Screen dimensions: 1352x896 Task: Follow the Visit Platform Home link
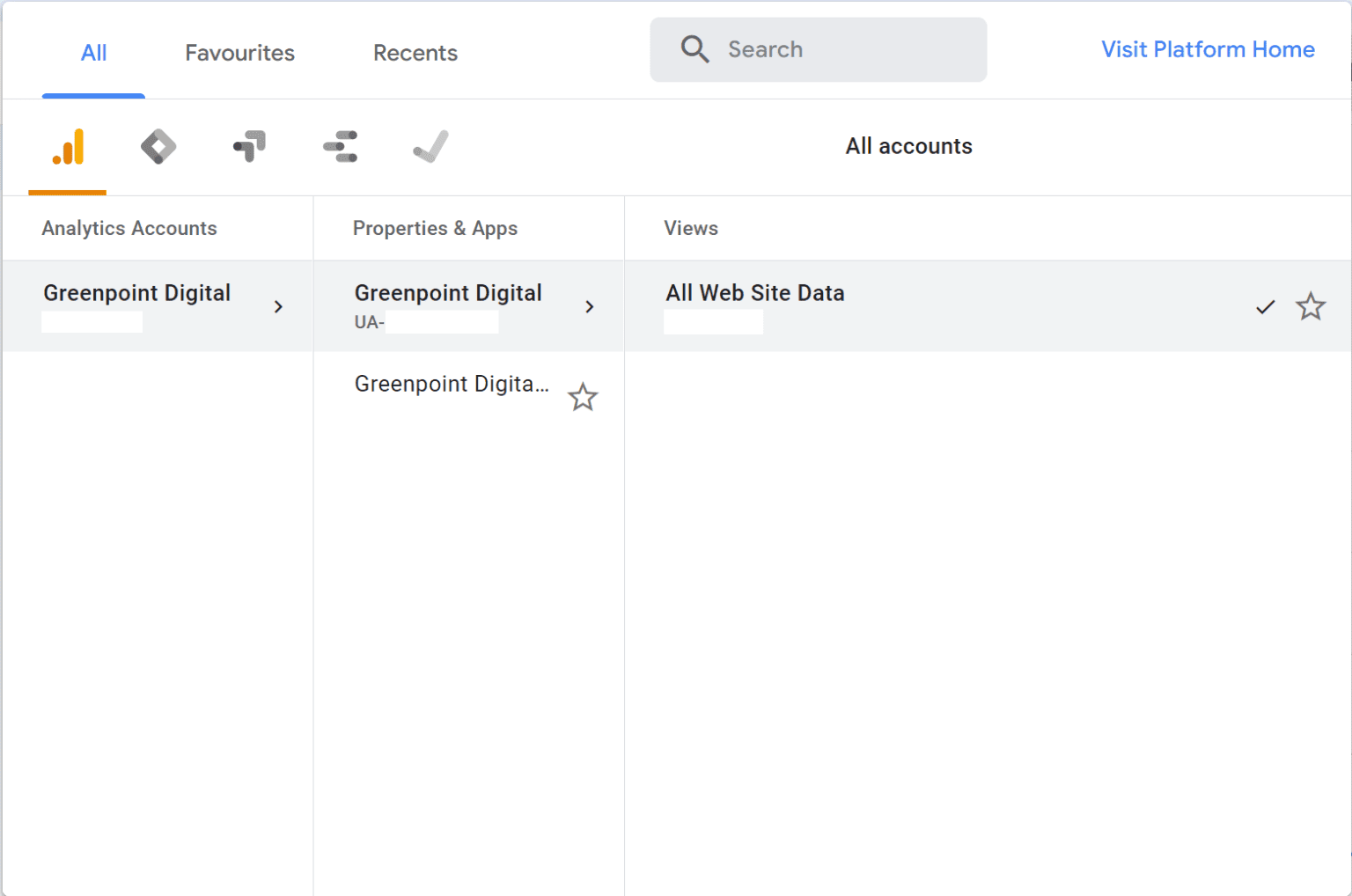pyautogui.click(x=1208, y=49)
